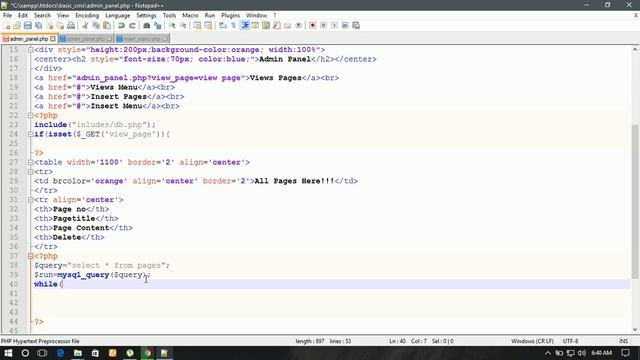This screenshot has height=360, width=640.
Task: Collapse the tr align fold at line 31
Action: pyautogui.click(x=31, y=200)
